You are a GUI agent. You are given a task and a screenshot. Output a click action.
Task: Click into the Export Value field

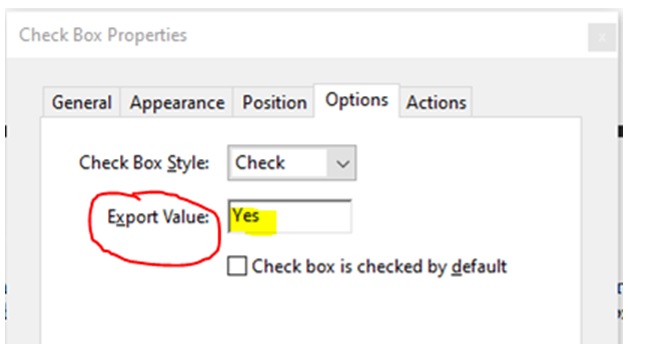290,216
